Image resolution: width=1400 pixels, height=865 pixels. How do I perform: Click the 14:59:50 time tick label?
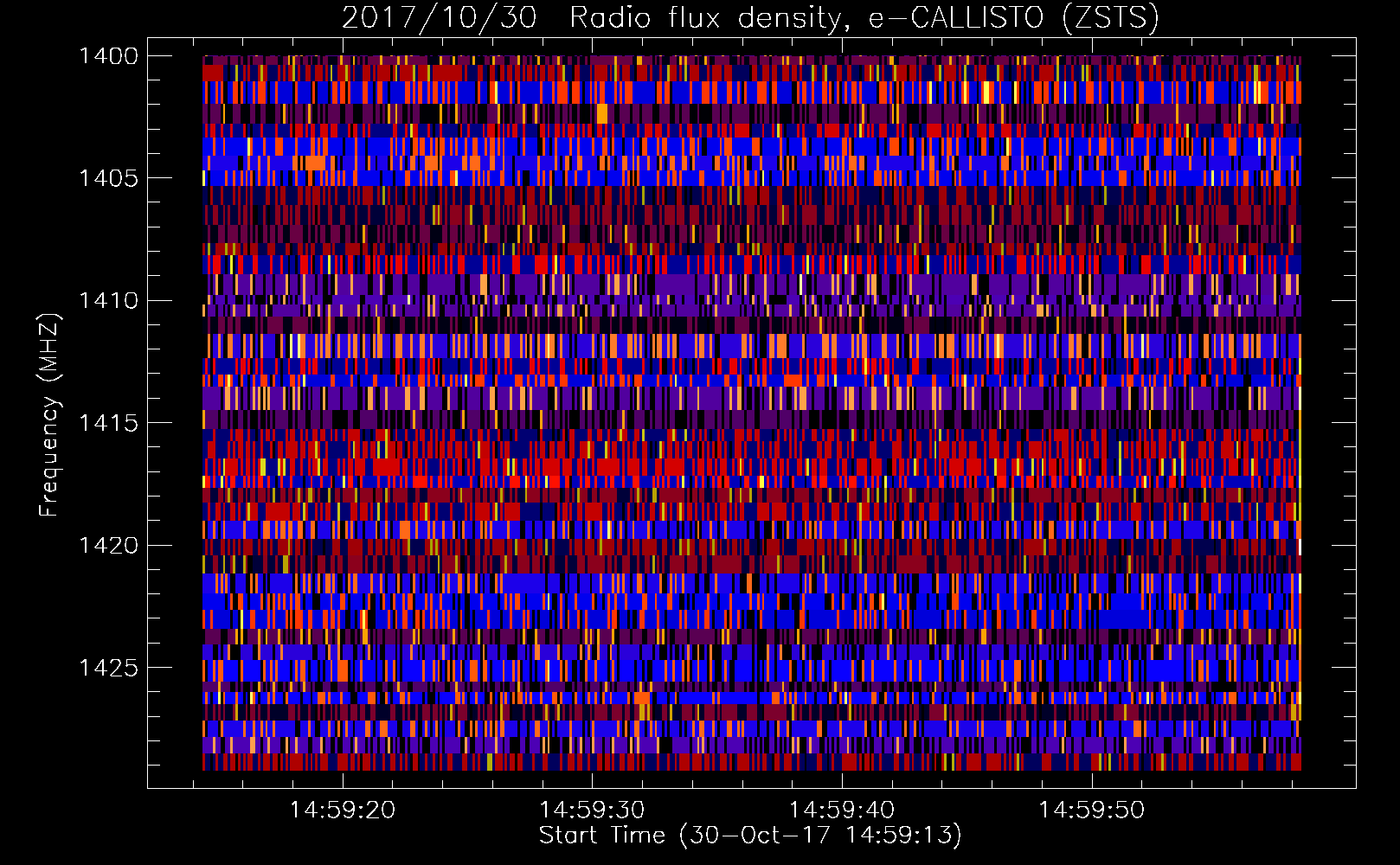(x=1091, y=811)
